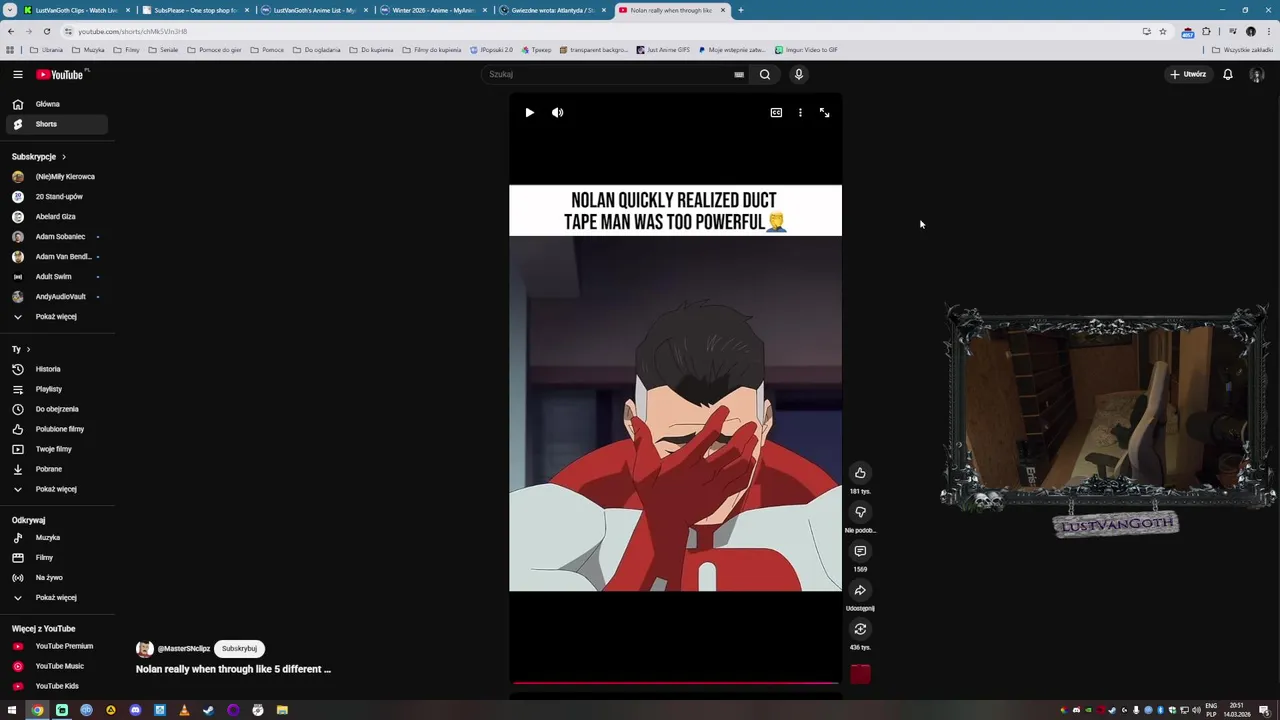Switch to LustVanGoth Clips browser tab
Screen dimensions: 1280x720
[x=76, y=10]
